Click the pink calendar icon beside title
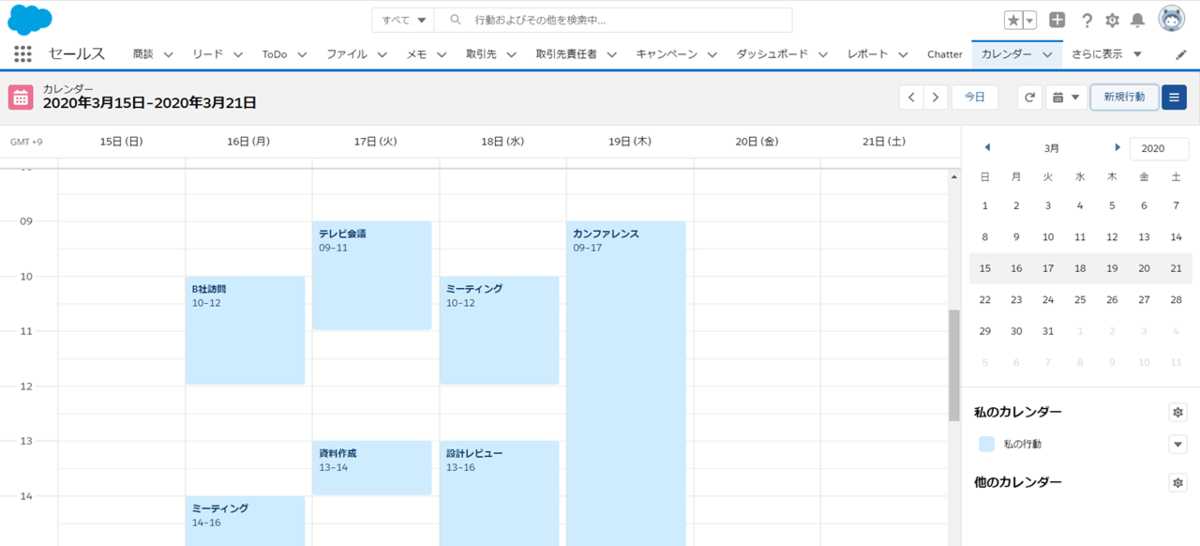 click(x=21, y=96)
